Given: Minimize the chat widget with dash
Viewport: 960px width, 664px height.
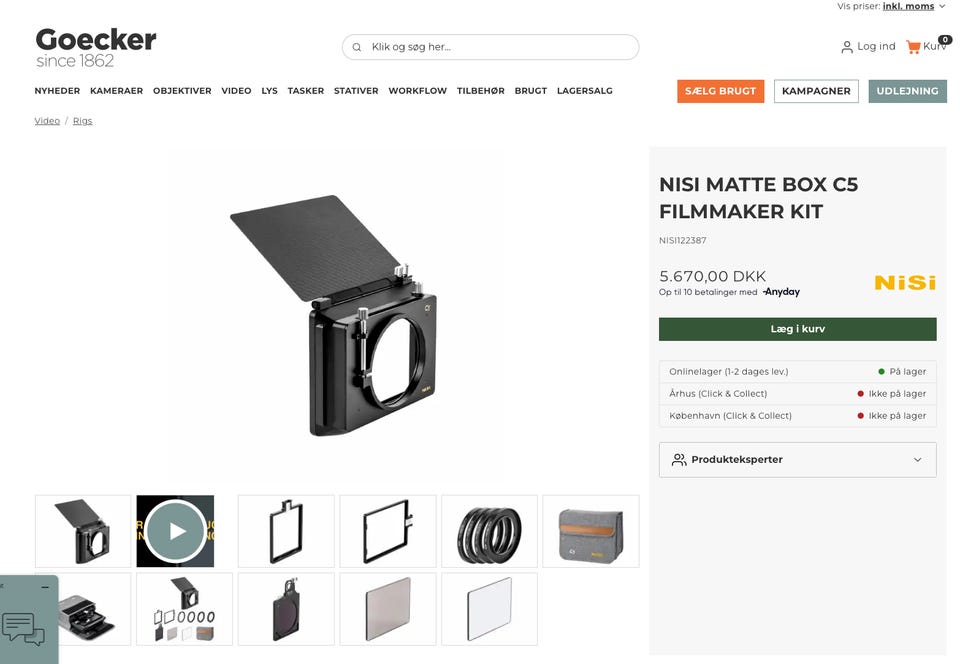Looking at the screenshot, I should tap(45, 587).
